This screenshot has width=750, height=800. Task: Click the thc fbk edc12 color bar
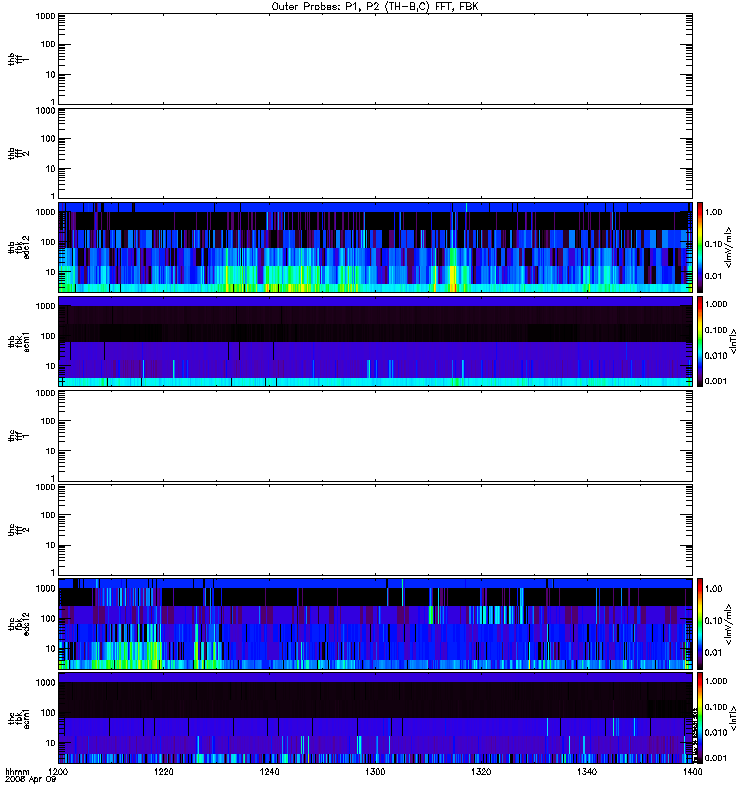(700, 624)
